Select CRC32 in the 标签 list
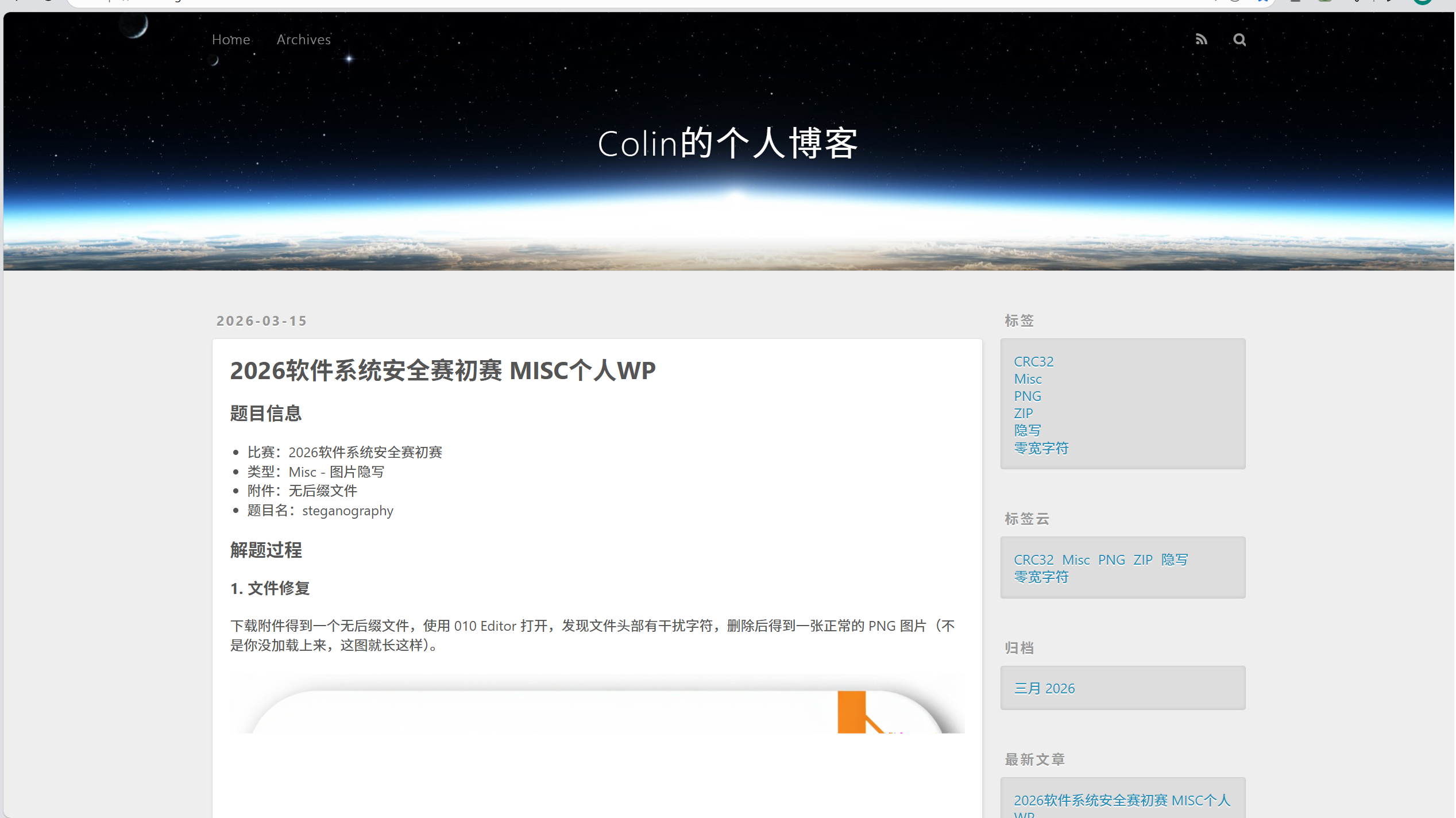The image size is (1456, 818). [x=1033, y=362]
